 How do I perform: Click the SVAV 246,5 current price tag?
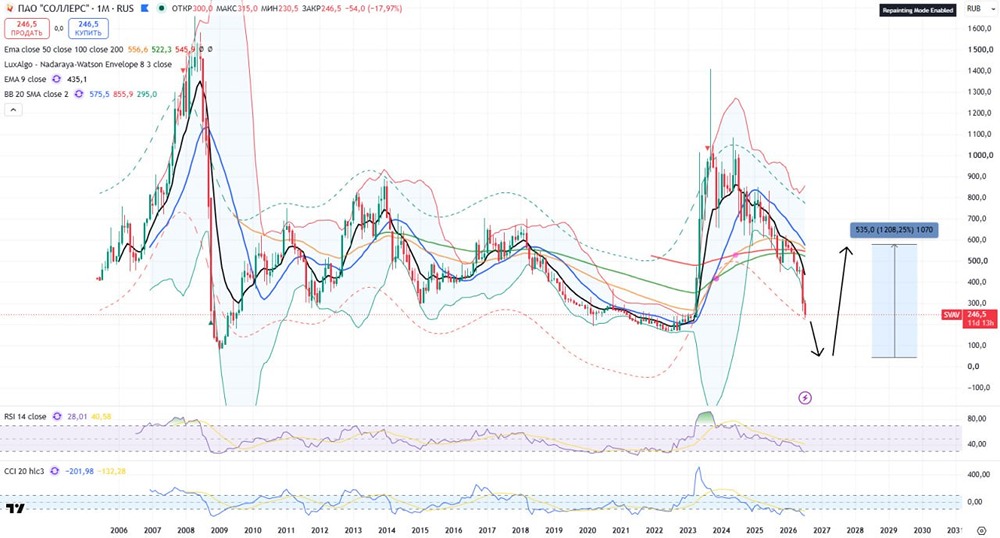point(969,318)
